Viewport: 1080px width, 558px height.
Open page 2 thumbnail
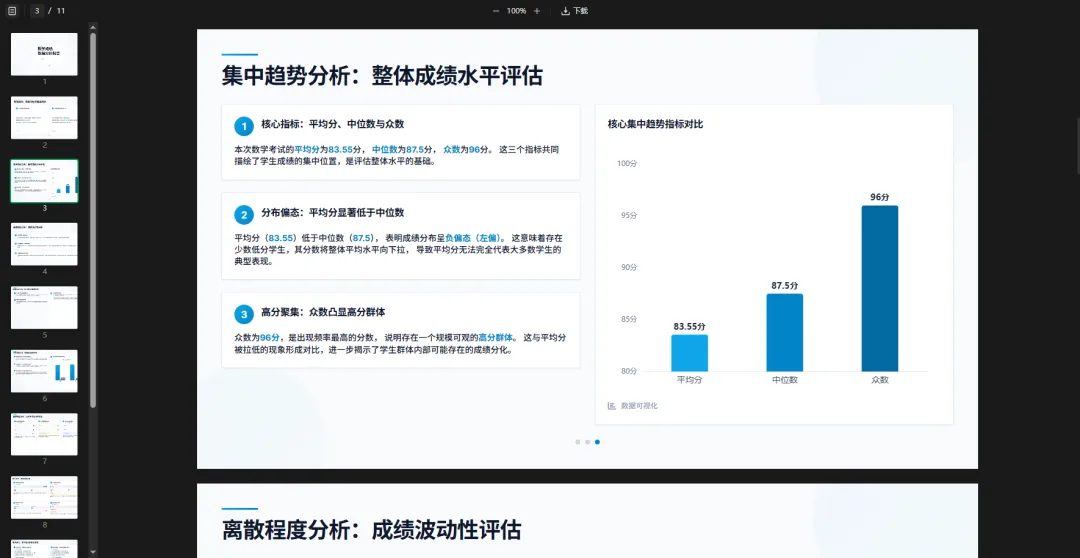(44, 118)
